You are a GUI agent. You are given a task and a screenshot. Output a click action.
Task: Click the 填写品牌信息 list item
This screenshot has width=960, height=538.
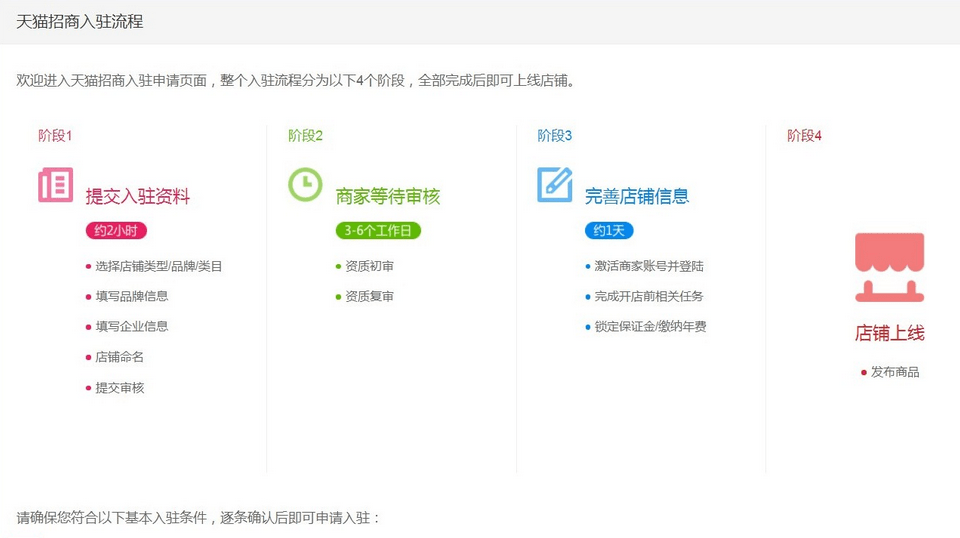pyautogui.click(x=127, y=296)
